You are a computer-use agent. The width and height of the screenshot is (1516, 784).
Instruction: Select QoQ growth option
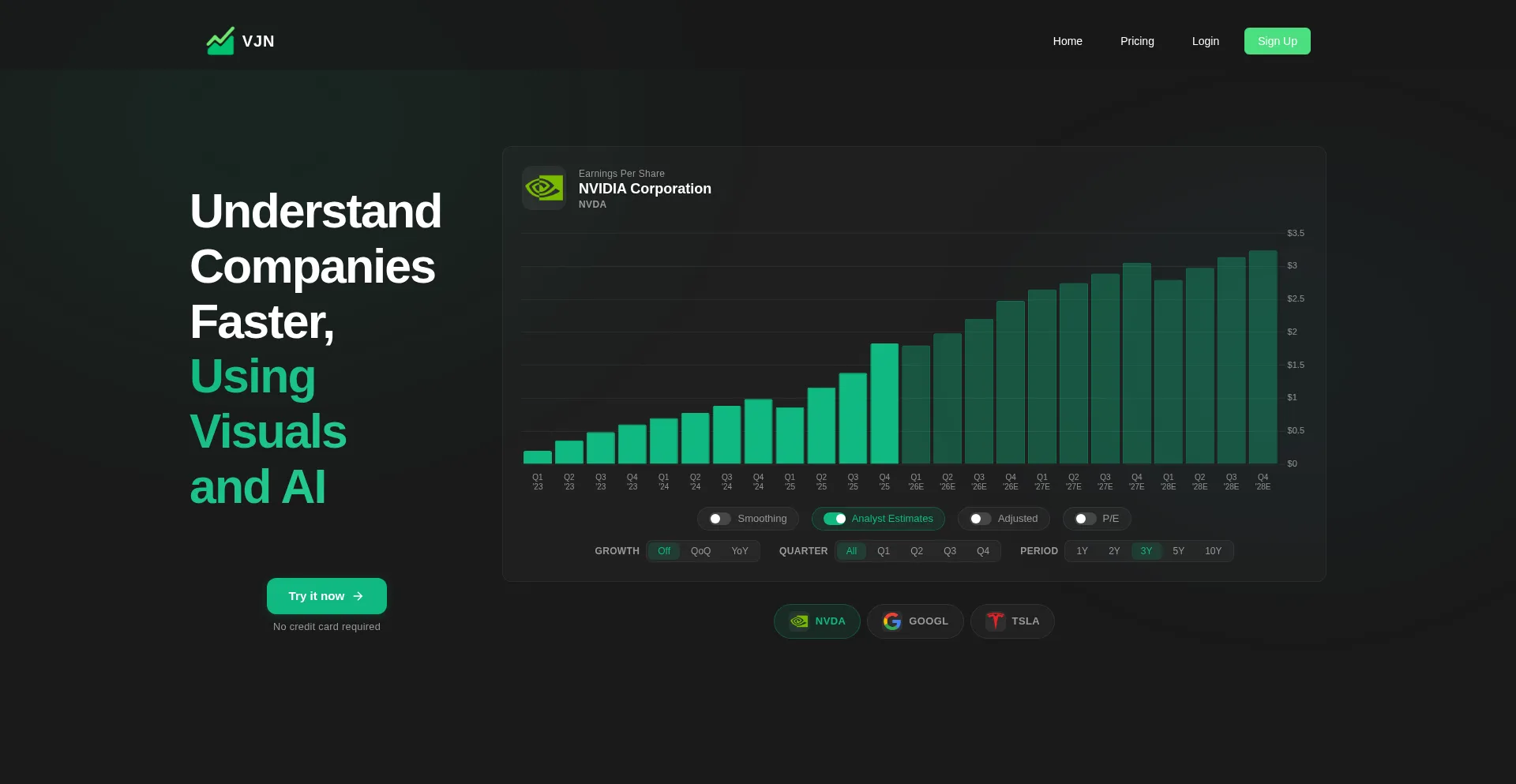[x=700, y=551]
